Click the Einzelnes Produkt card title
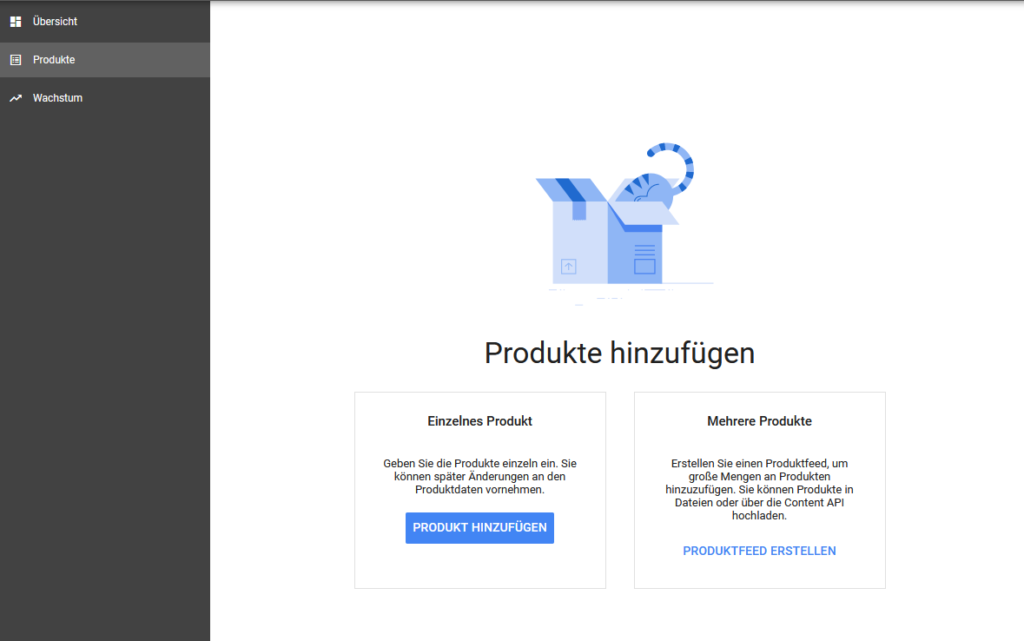The width and height of the screenshot is (1024, 641). [x=479, y=421]
